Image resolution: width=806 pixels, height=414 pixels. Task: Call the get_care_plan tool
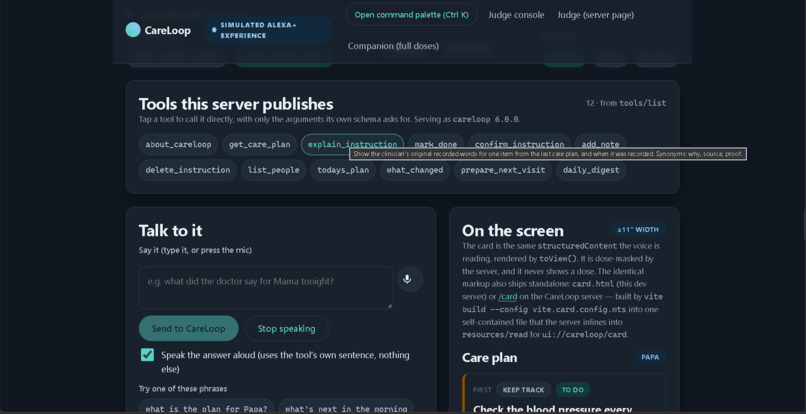(x=260, y=145)
